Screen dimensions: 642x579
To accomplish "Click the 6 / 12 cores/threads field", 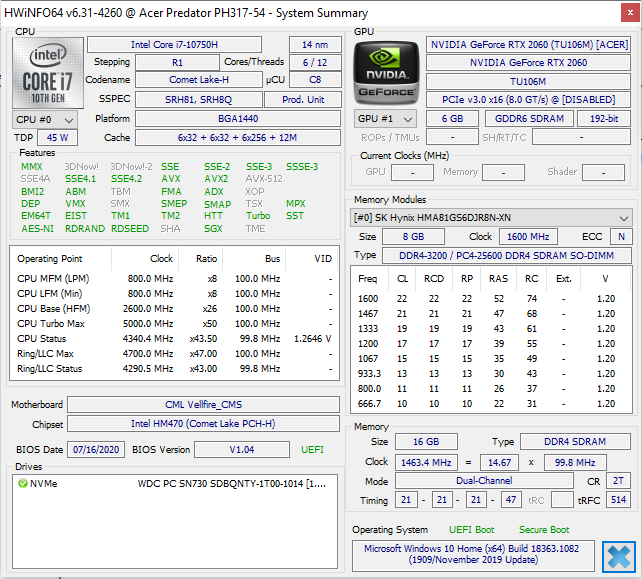I will [x=315, y=63].
